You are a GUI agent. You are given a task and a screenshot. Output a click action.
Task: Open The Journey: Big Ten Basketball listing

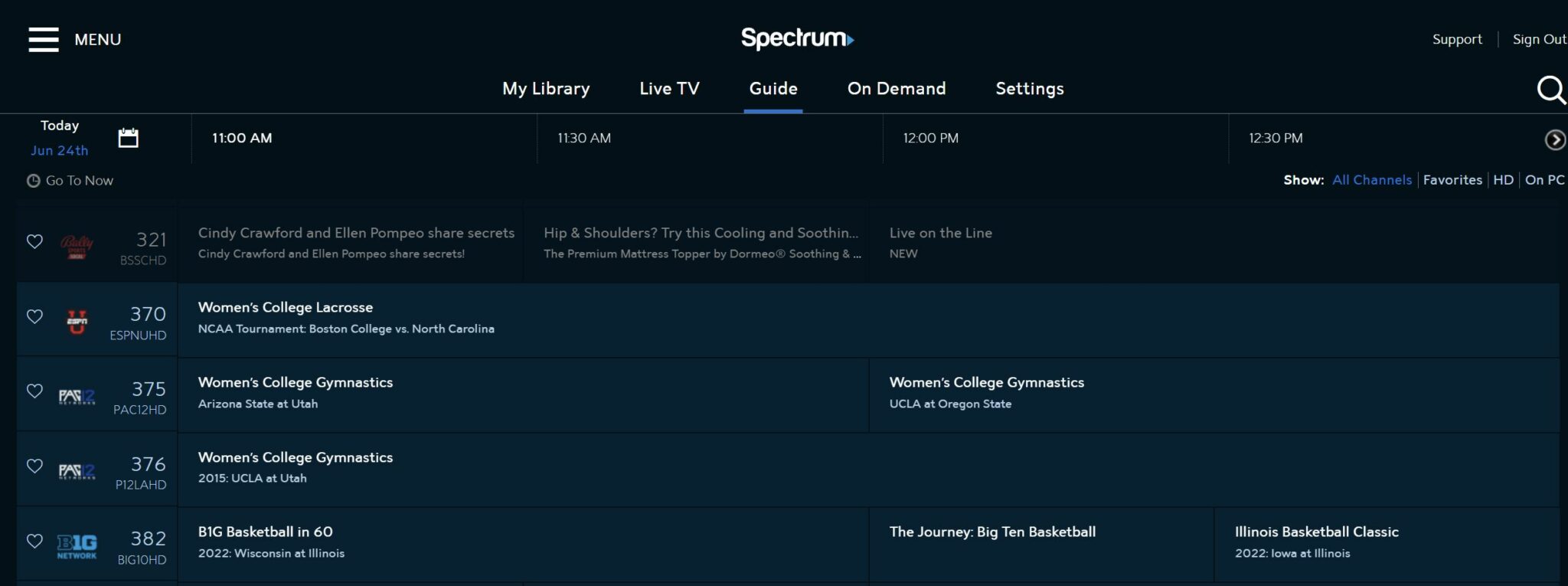[x=1041, y=545]
